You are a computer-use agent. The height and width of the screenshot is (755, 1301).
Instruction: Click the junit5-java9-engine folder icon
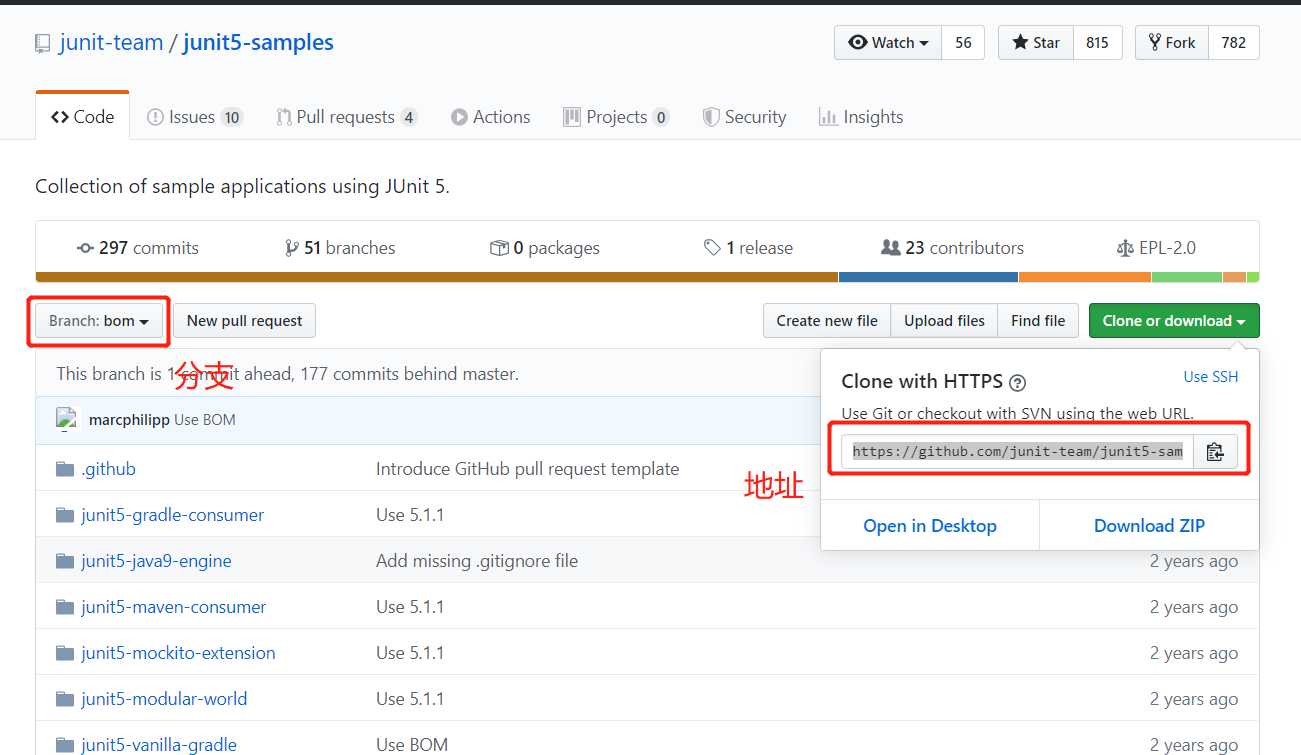click(x=65, y=561)
